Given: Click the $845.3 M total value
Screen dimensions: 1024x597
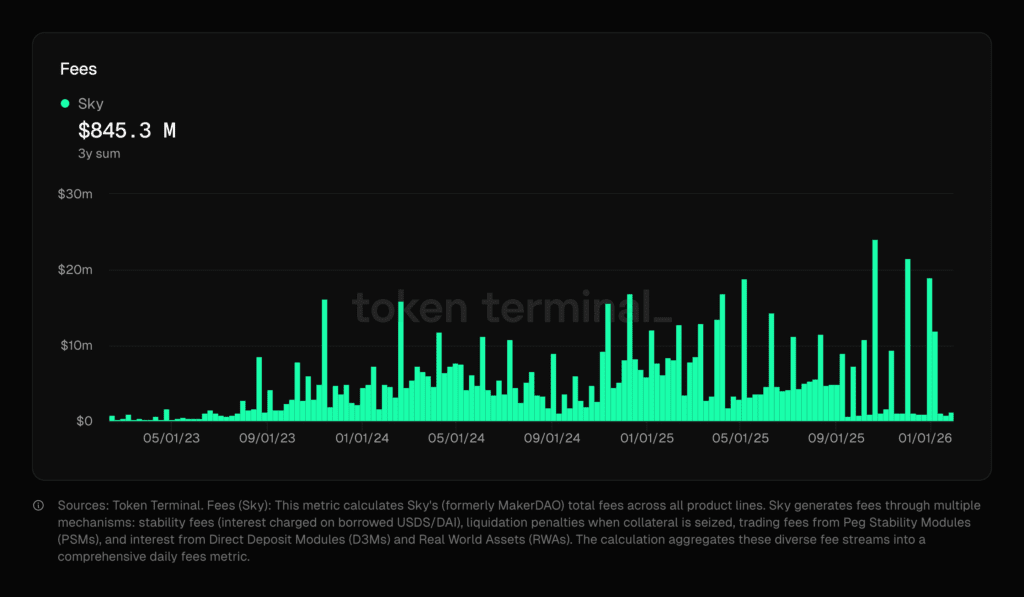Looking at the screenshot, I should click(x=127, y=130).
